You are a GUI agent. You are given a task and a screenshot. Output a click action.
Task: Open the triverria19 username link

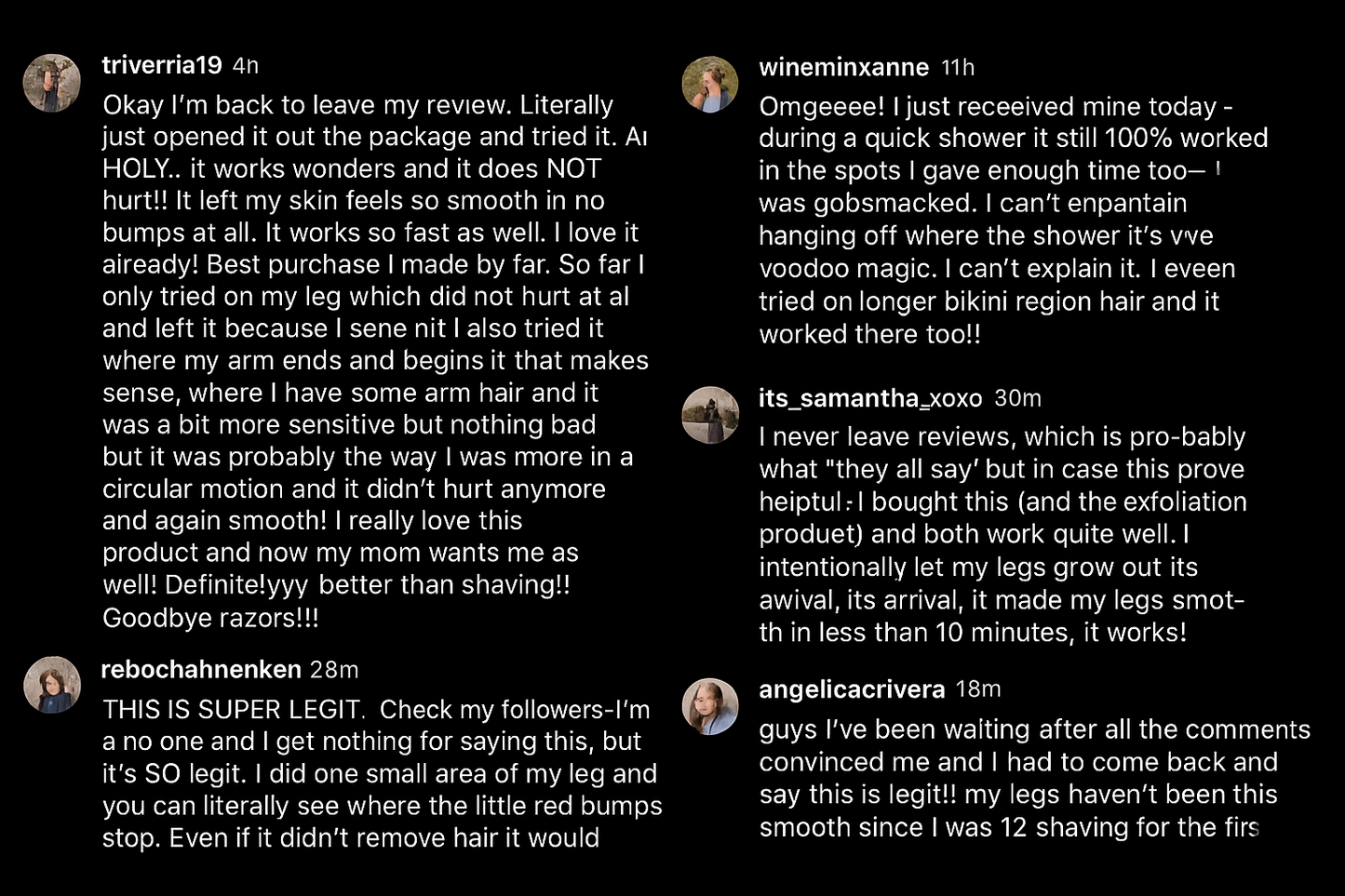click(x=162, y=65)
